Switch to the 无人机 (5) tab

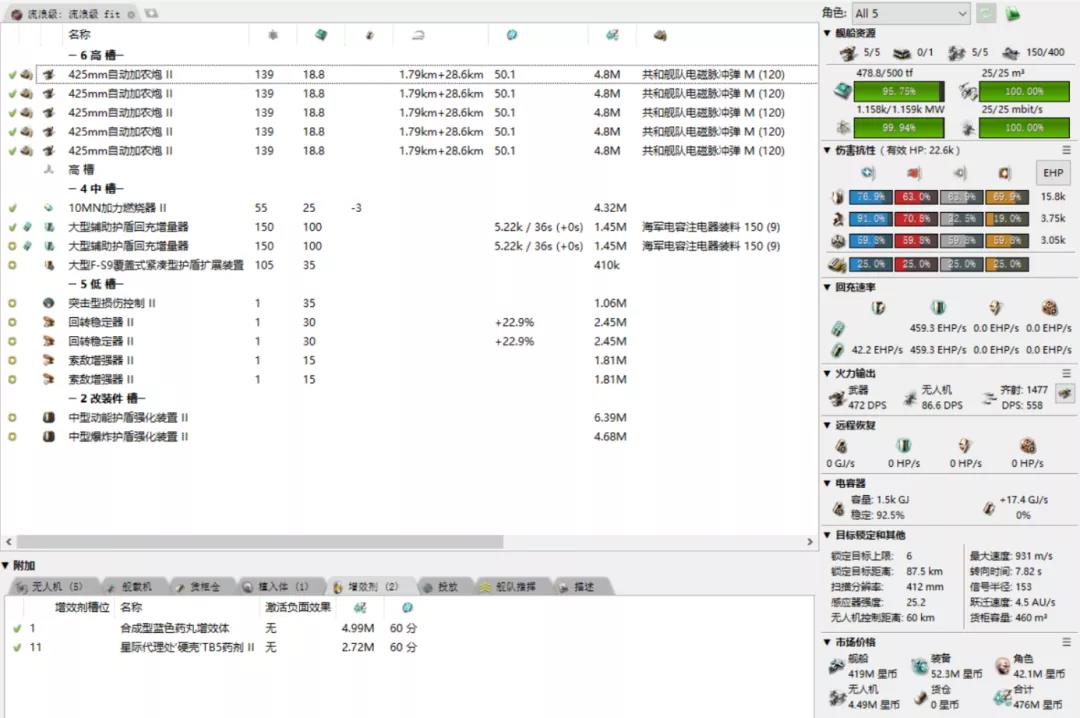tap(50, 587)
